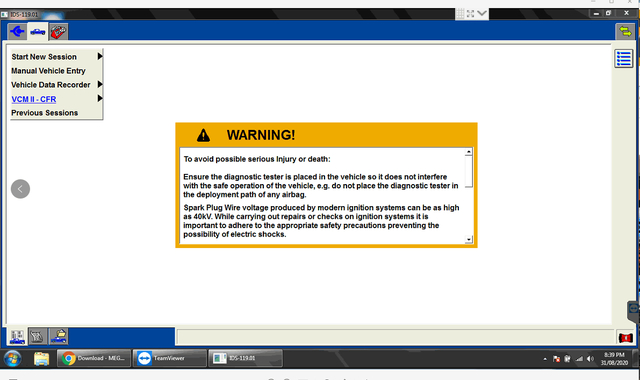The height and width of the screenshot is (380, 640).
Task: Click the WARNING! heading text
Action: (261, 135)
